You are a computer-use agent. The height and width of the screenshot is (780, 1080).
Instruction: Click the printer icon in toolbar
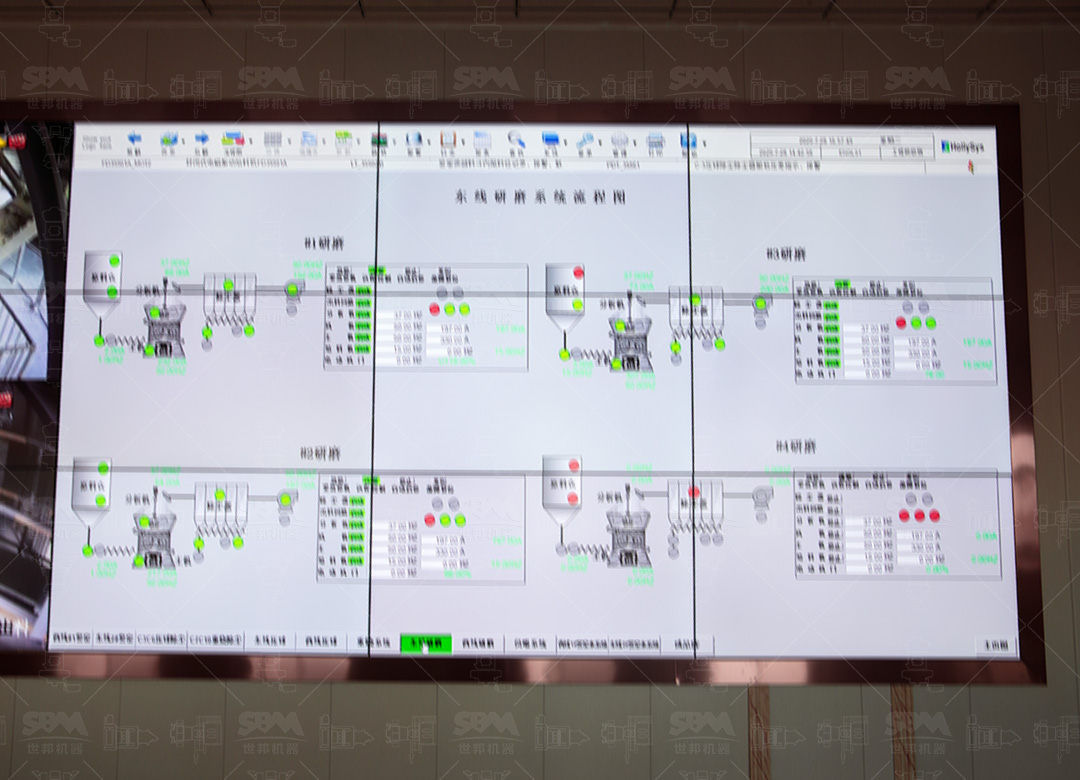(x=655, y=141)
